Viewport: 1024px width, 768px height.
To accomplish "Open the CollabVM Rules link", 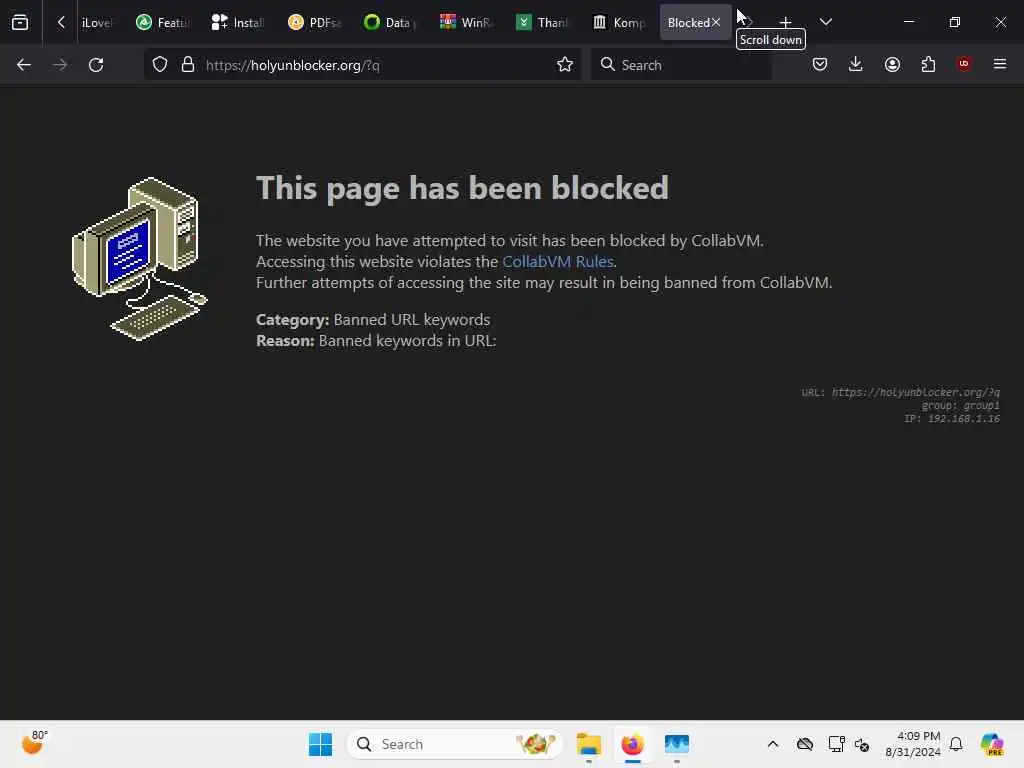I will tap(558, 262).
